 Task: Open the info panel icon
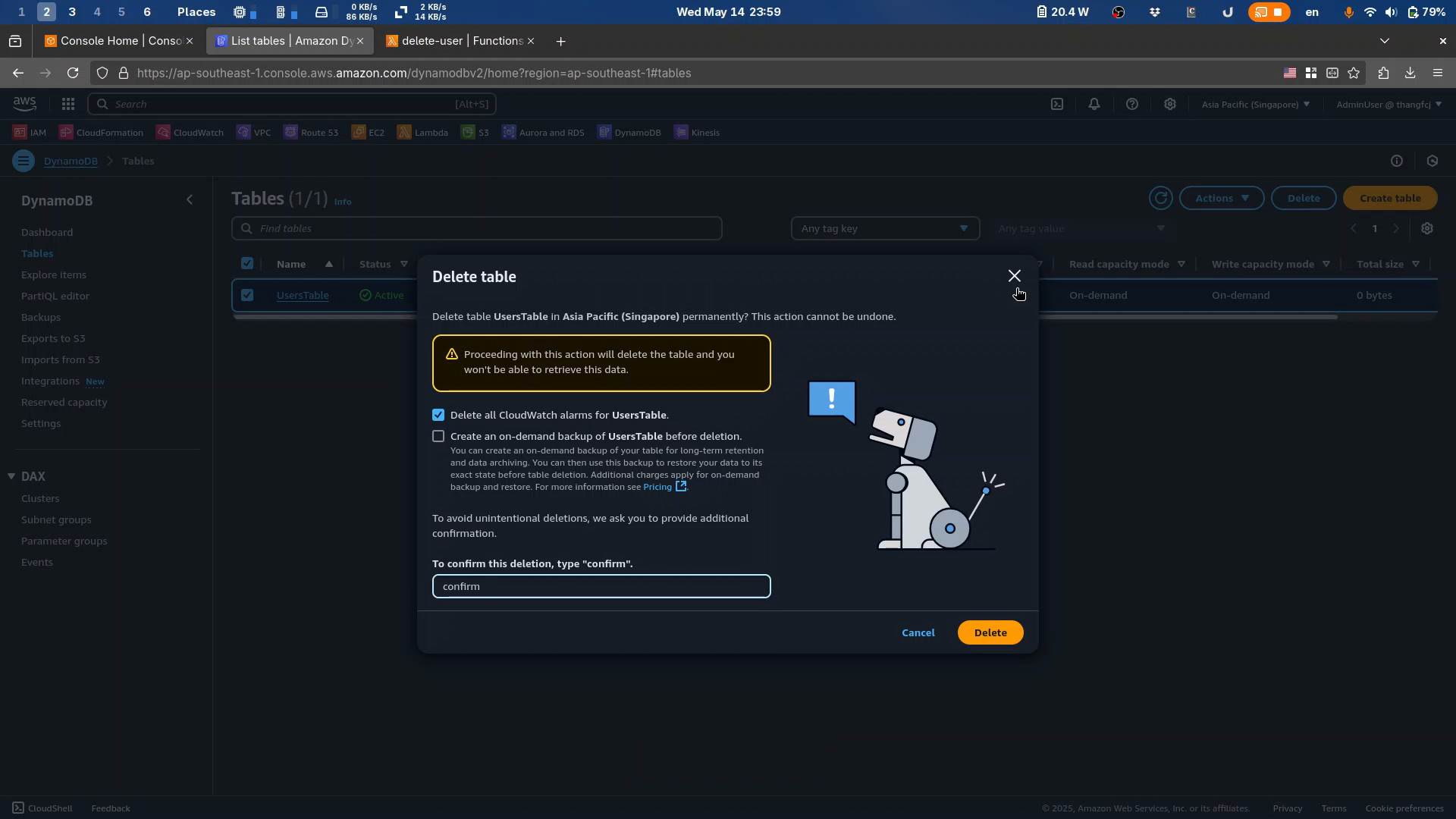[x=1397, y=161]
